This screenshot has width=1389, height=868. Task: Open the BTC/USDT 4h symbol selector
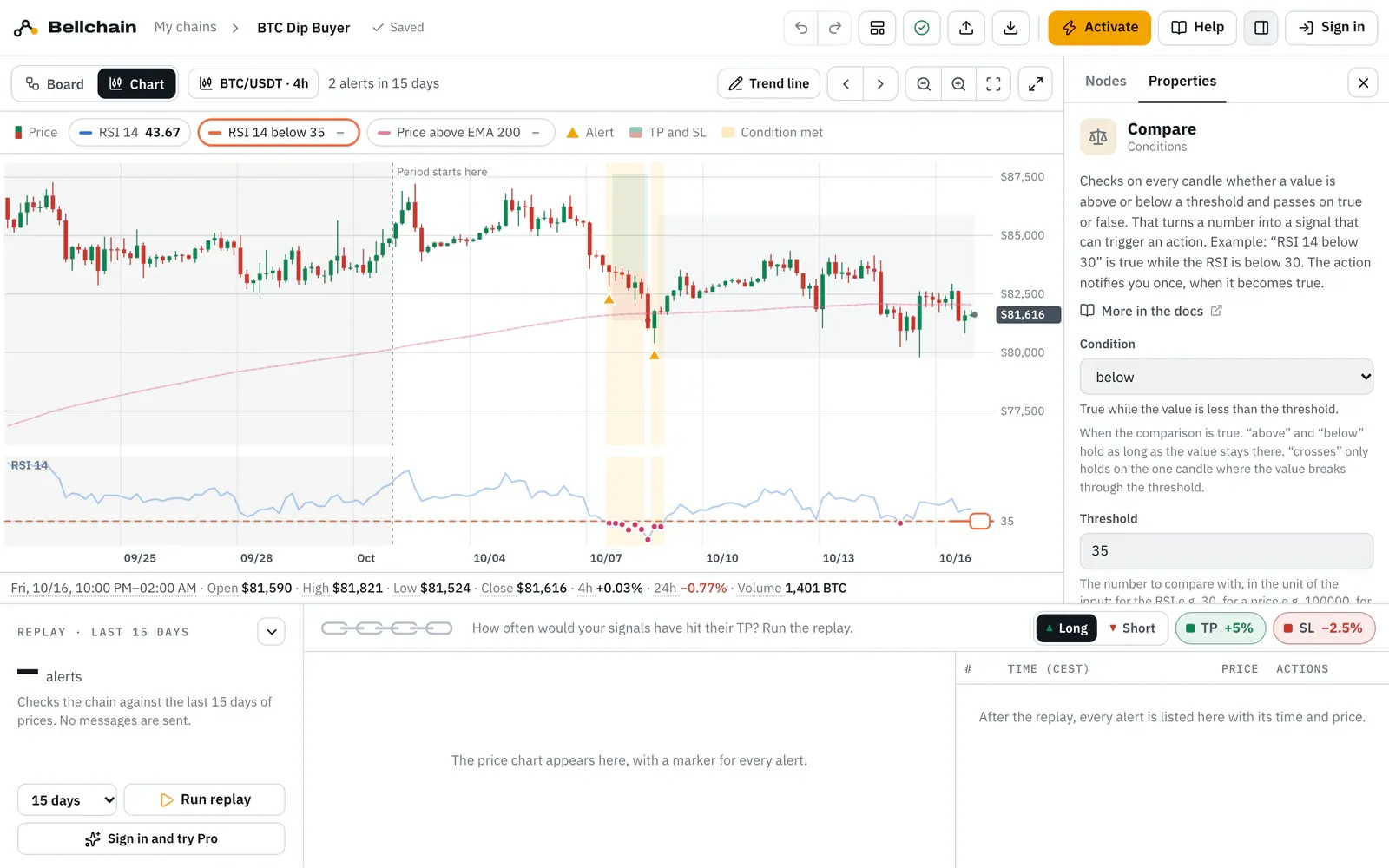coord(253,84)
